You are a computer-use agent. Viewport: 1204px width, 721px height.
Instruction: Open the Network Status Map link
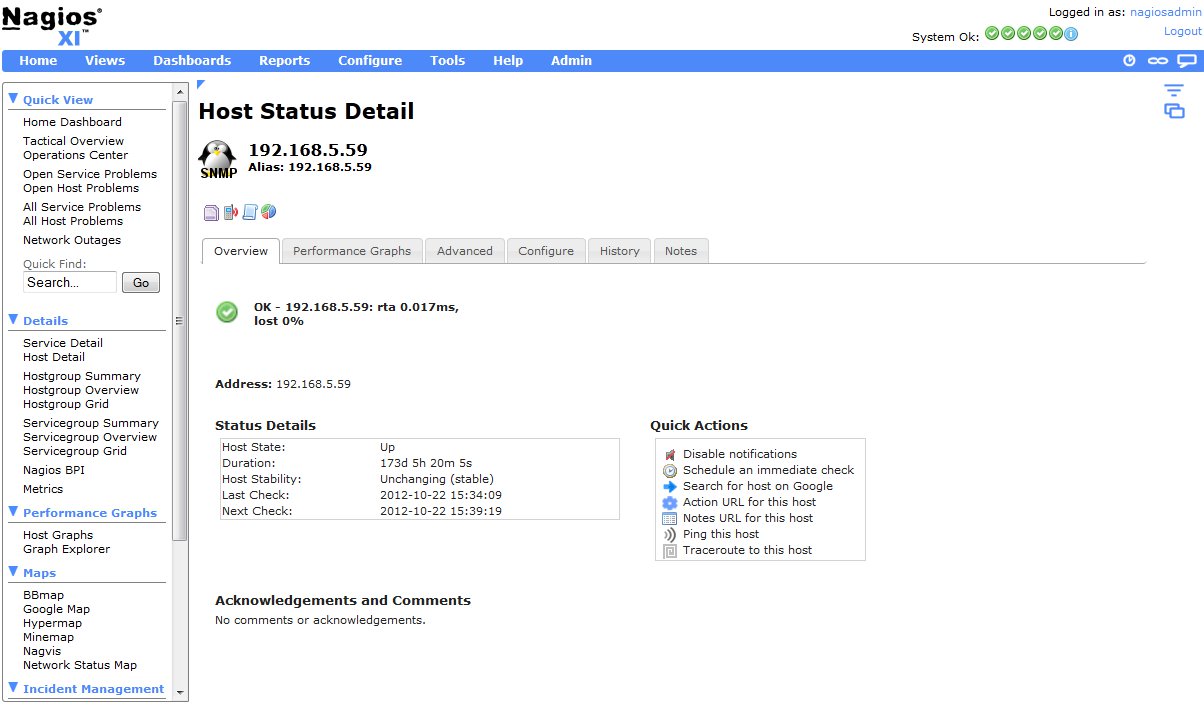[x=80, y=665]
